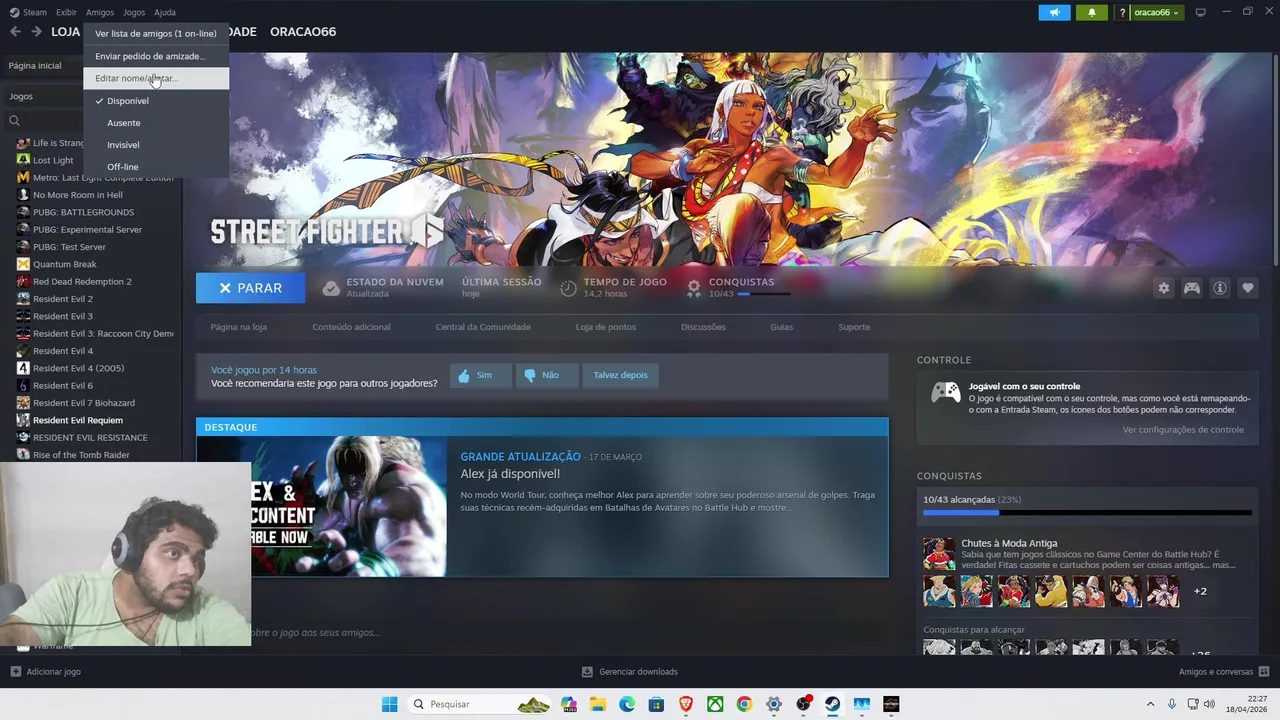Open Microsoft Edge from the taskbar
Screen dimensions: 1280x720
627,704
